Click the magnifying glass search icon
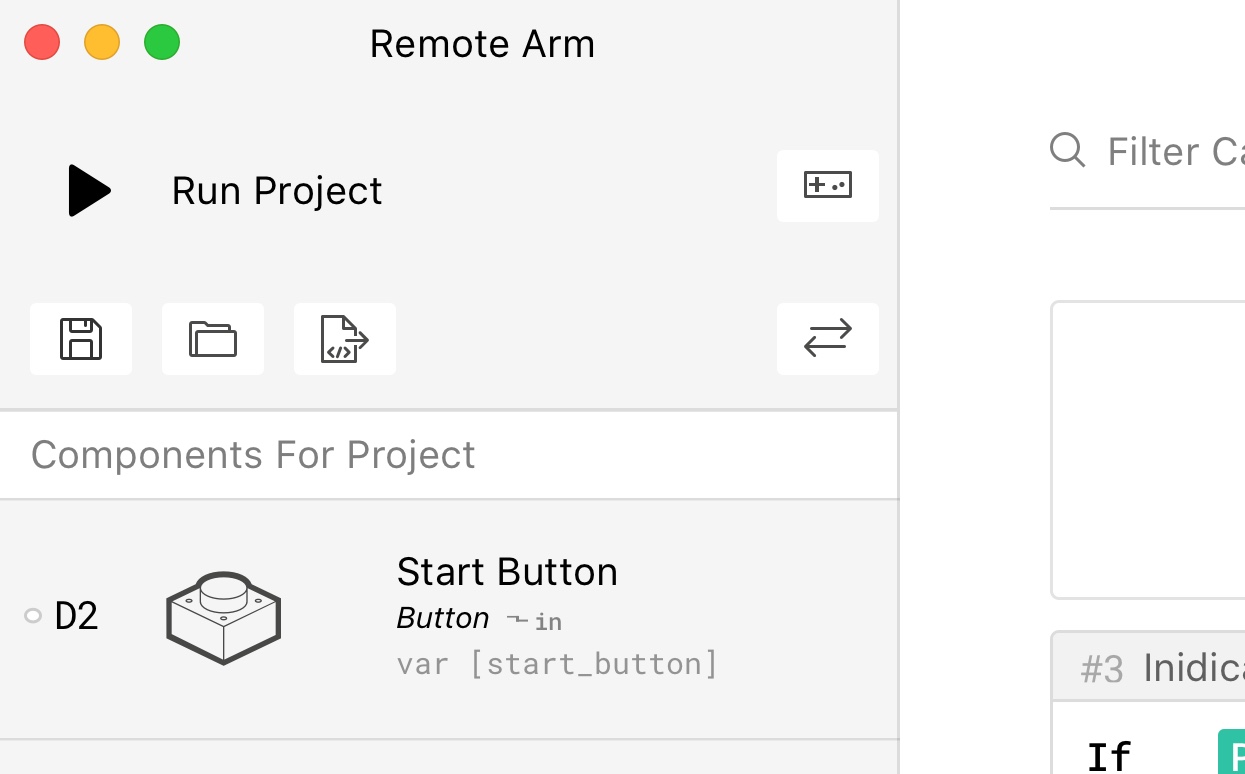1245x774 pixels. (1067, 151)
